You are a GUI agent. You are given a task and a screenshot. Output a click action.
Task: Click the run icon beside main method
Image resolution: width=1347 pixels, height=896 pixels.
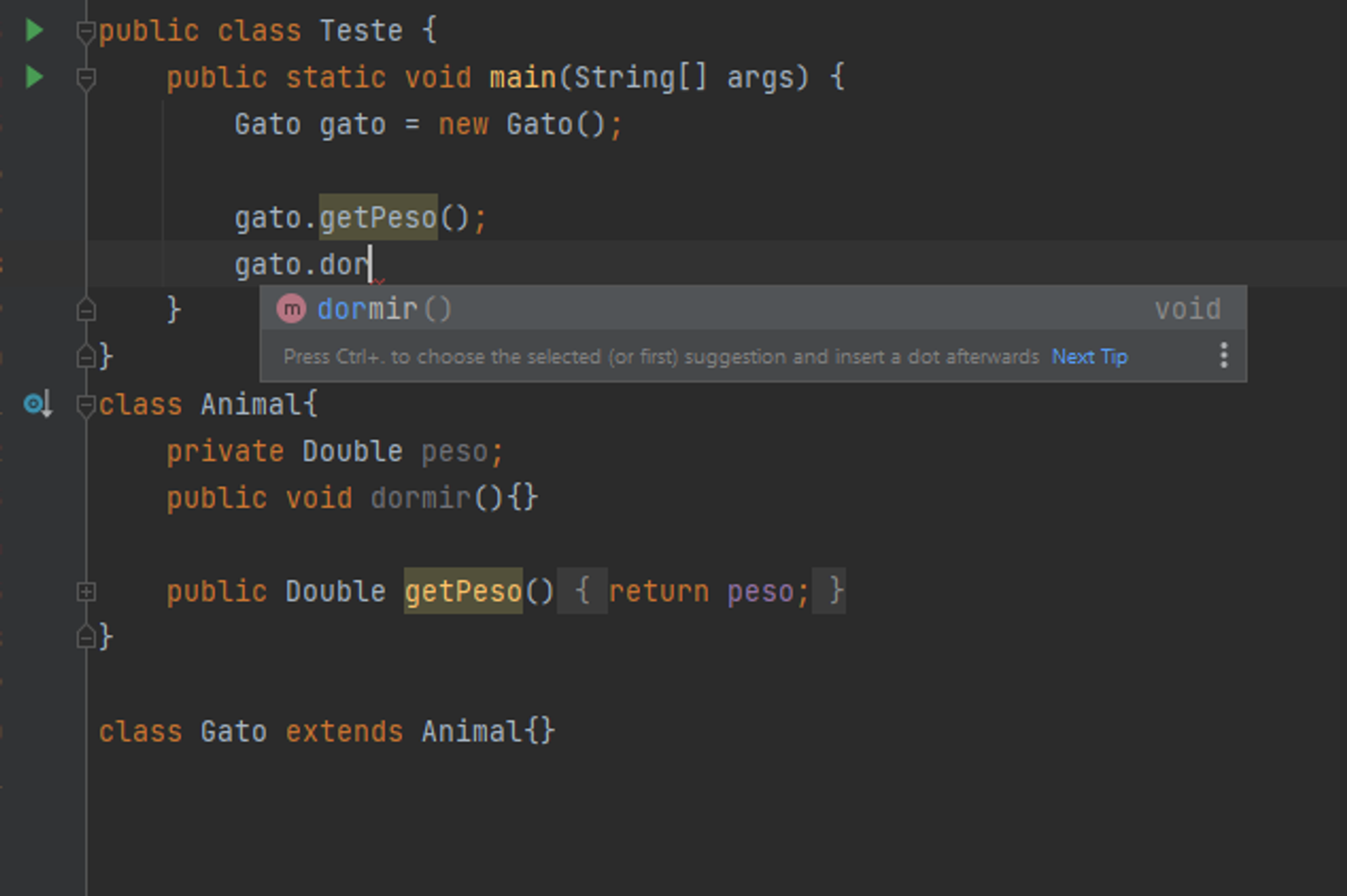[34, 77]
